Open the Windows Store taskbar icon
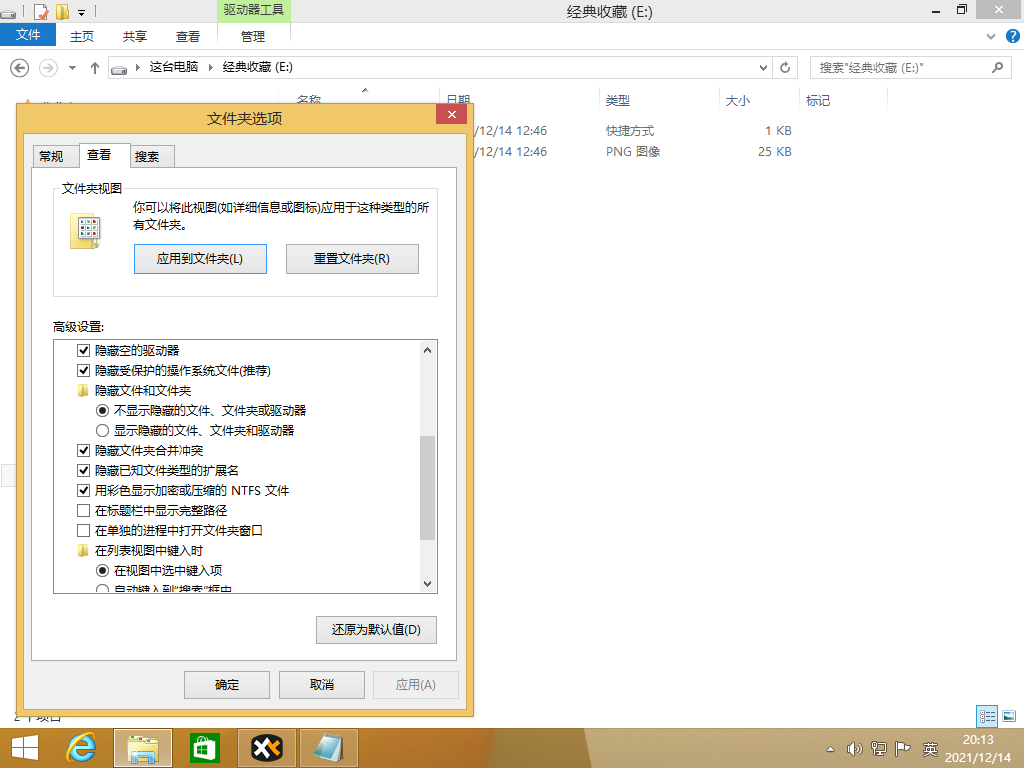The image size is (1024, 768). 205,748
